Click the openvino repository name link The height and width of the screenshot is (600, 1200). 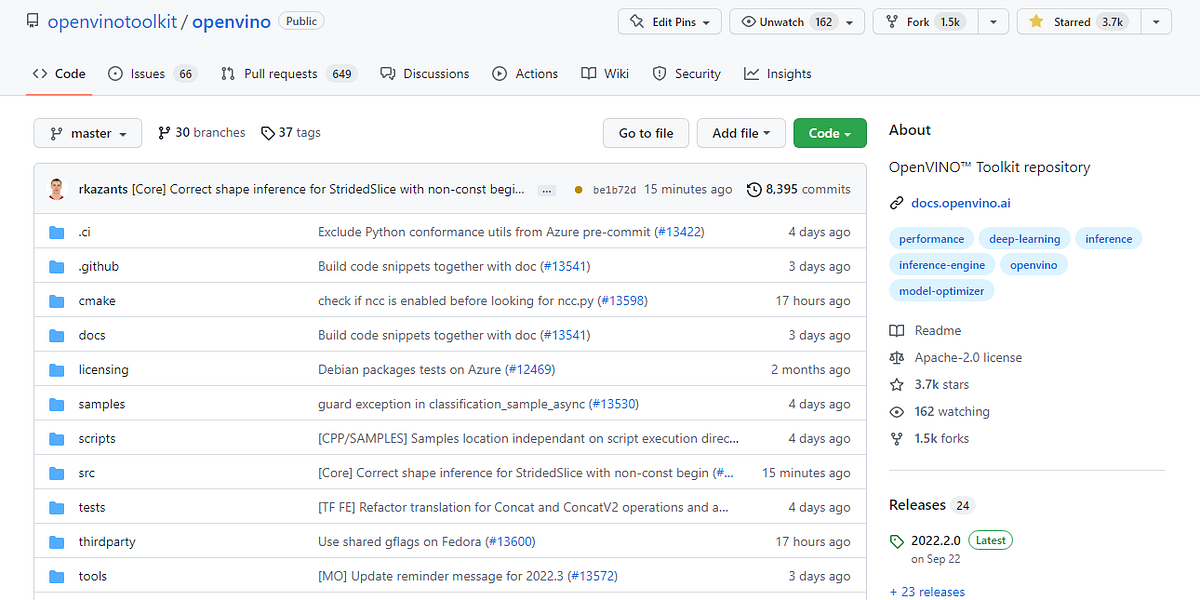coord(231,21)
